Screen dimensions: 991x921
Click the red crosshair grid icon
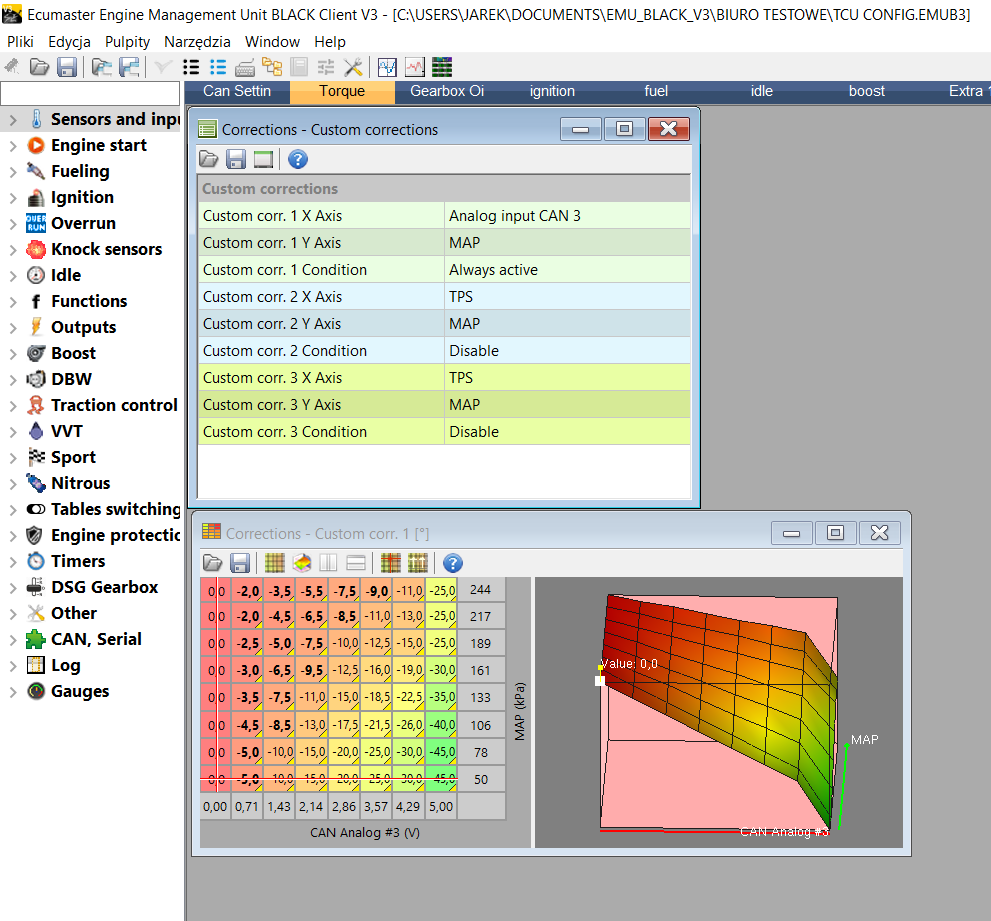tap(391, 563)
